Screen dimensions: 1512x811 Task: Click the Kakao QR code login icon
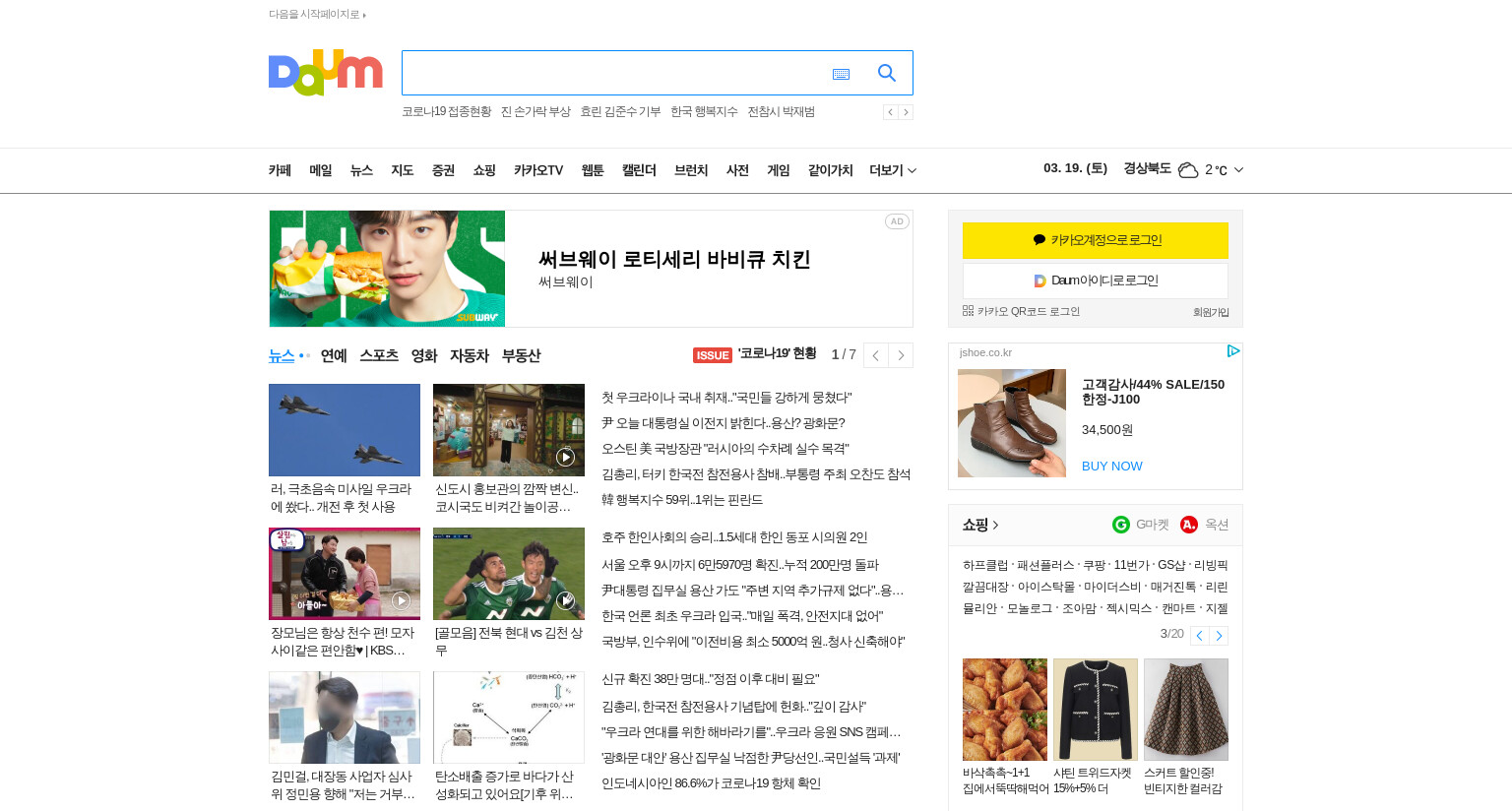tap(968, 311)
